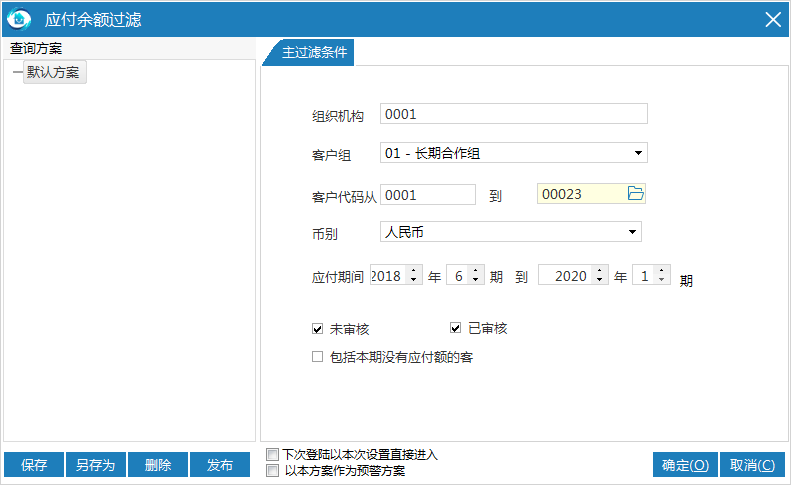Screen dimensions: 791x485
Task: Close the 应付余额过滤 dialog
Action: [773, 20]
